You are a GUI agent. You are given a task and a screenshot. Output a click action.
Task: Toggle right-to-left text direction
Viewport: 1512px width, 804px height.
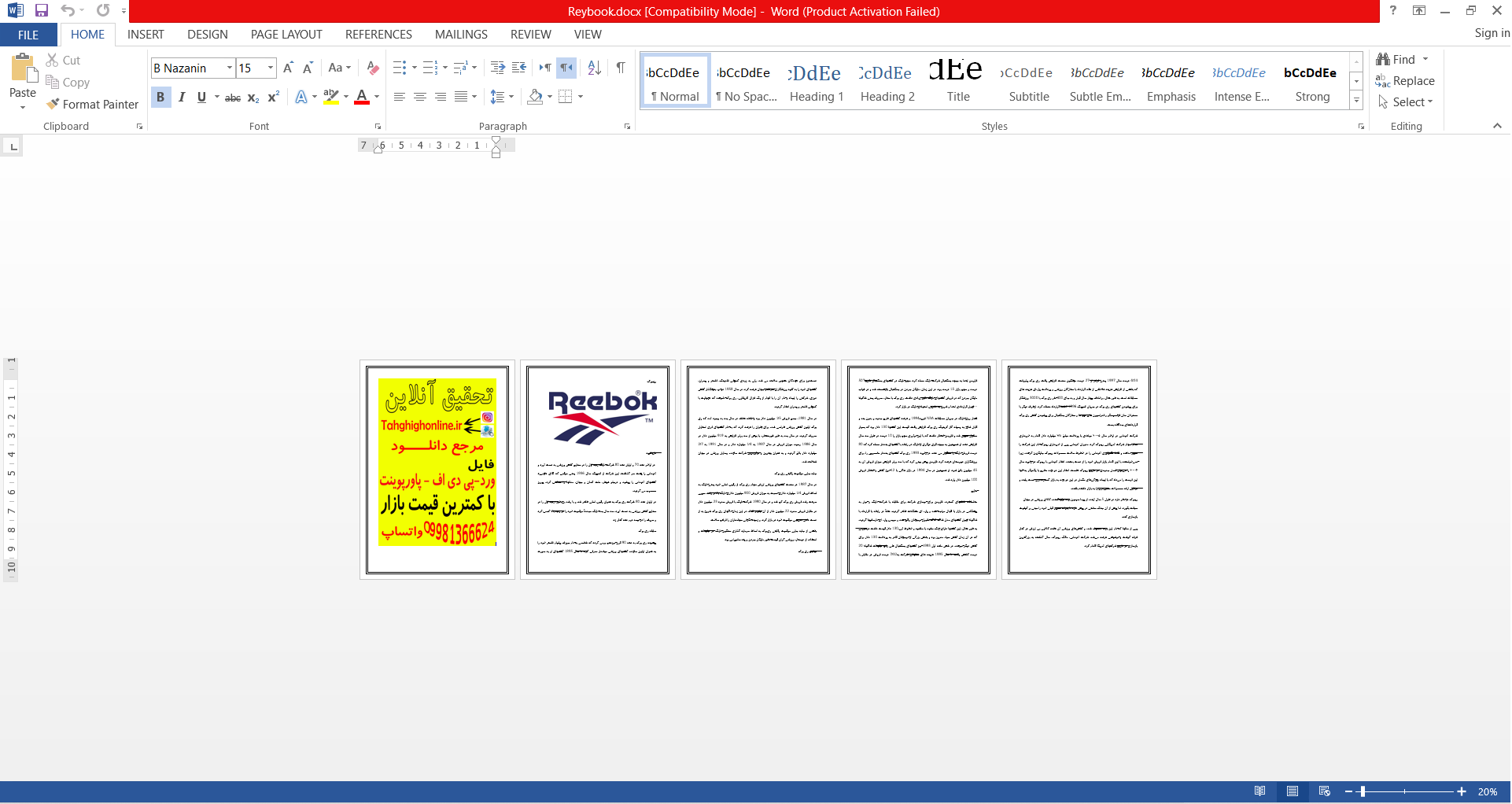(x=566, y=68)
